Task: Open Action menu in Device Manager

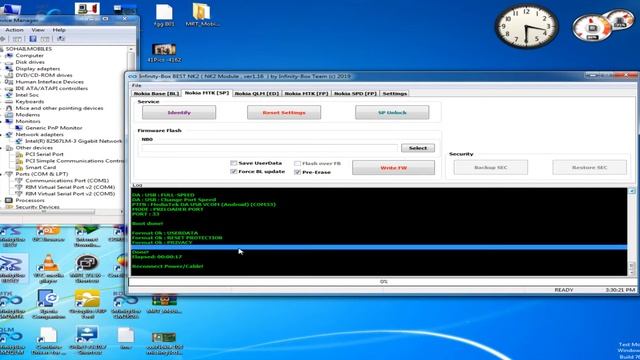Action: point(14,30)
